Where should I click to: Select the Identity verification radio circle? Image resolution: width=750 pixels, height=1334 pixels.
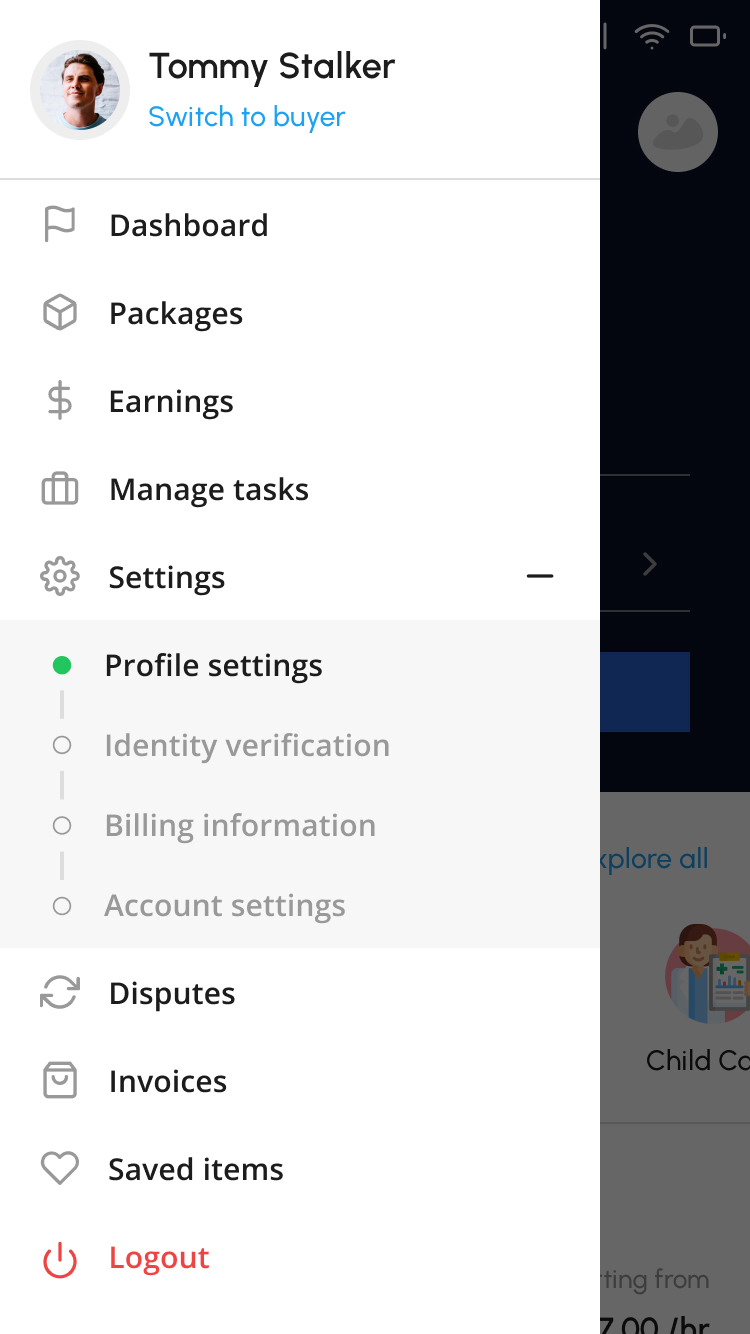[x=62, y=745]
